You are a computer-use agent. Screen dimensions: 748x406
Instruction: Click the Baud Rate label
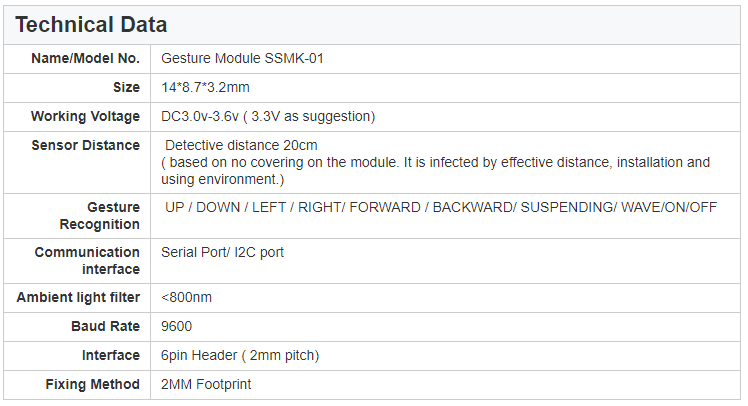(105, 326)
